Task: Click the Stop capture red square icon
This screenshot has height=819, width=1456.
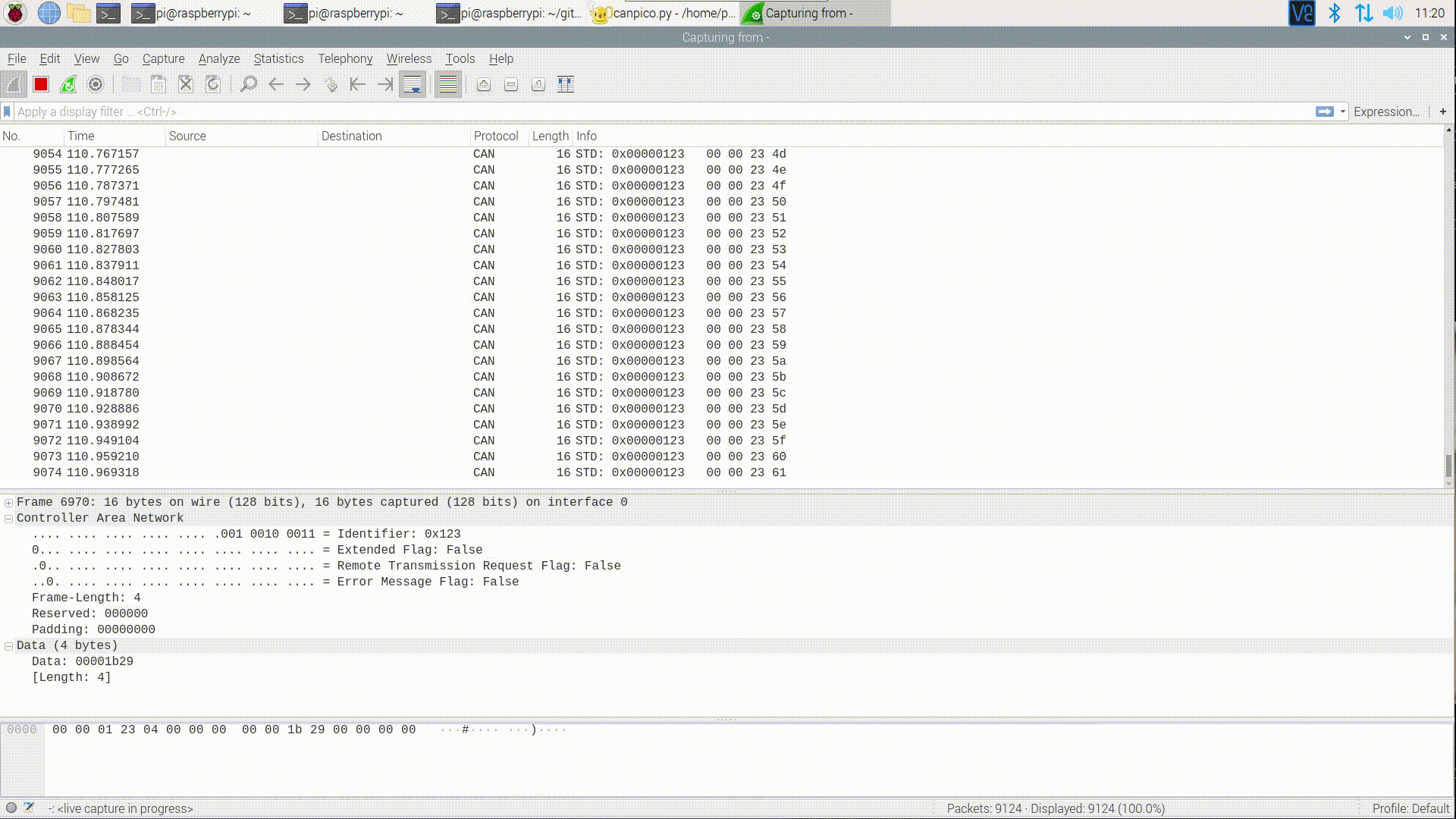Action: (x=41, y=85)
